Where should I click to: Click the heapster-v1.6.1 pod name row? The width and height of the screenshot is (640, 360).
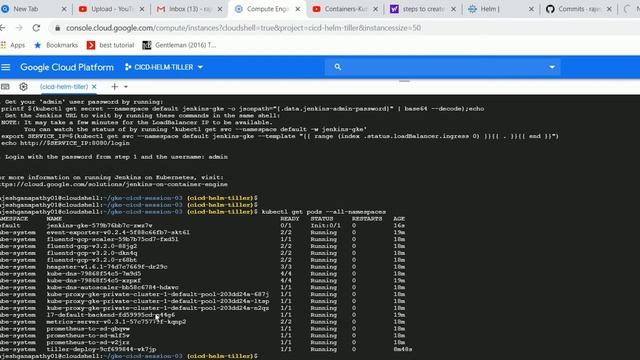(107, 267)
